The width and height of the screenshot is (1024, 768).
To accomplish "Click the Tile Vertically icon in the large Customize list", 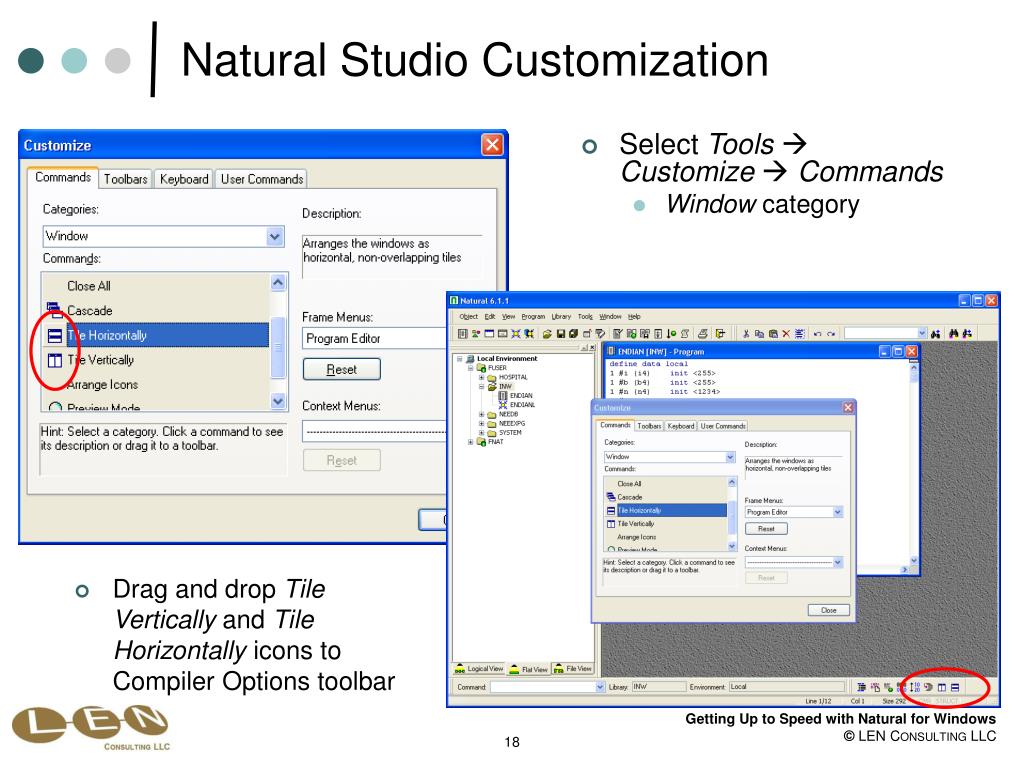I will 55,360.
